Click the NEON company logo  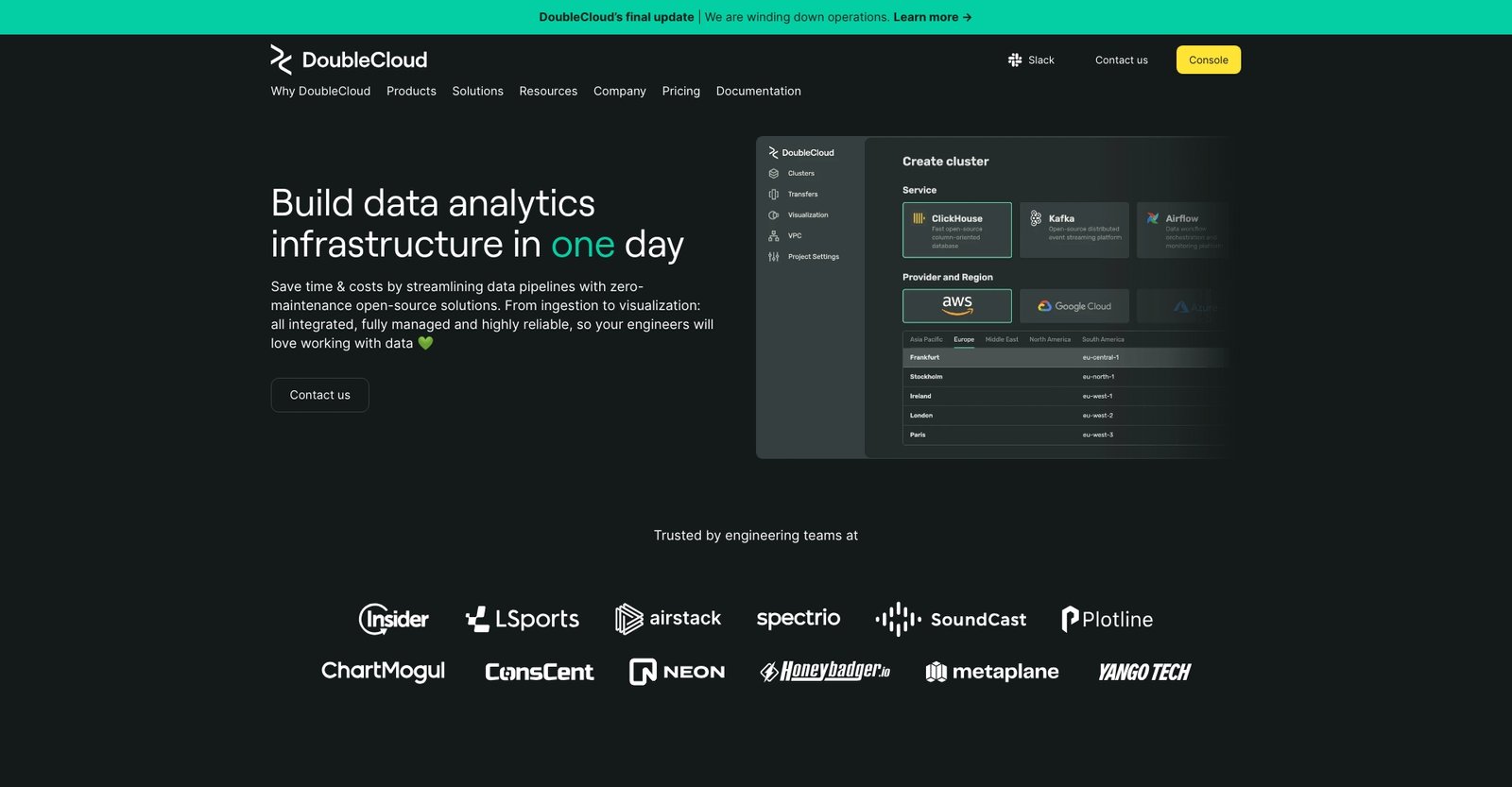tap(678, 672)
